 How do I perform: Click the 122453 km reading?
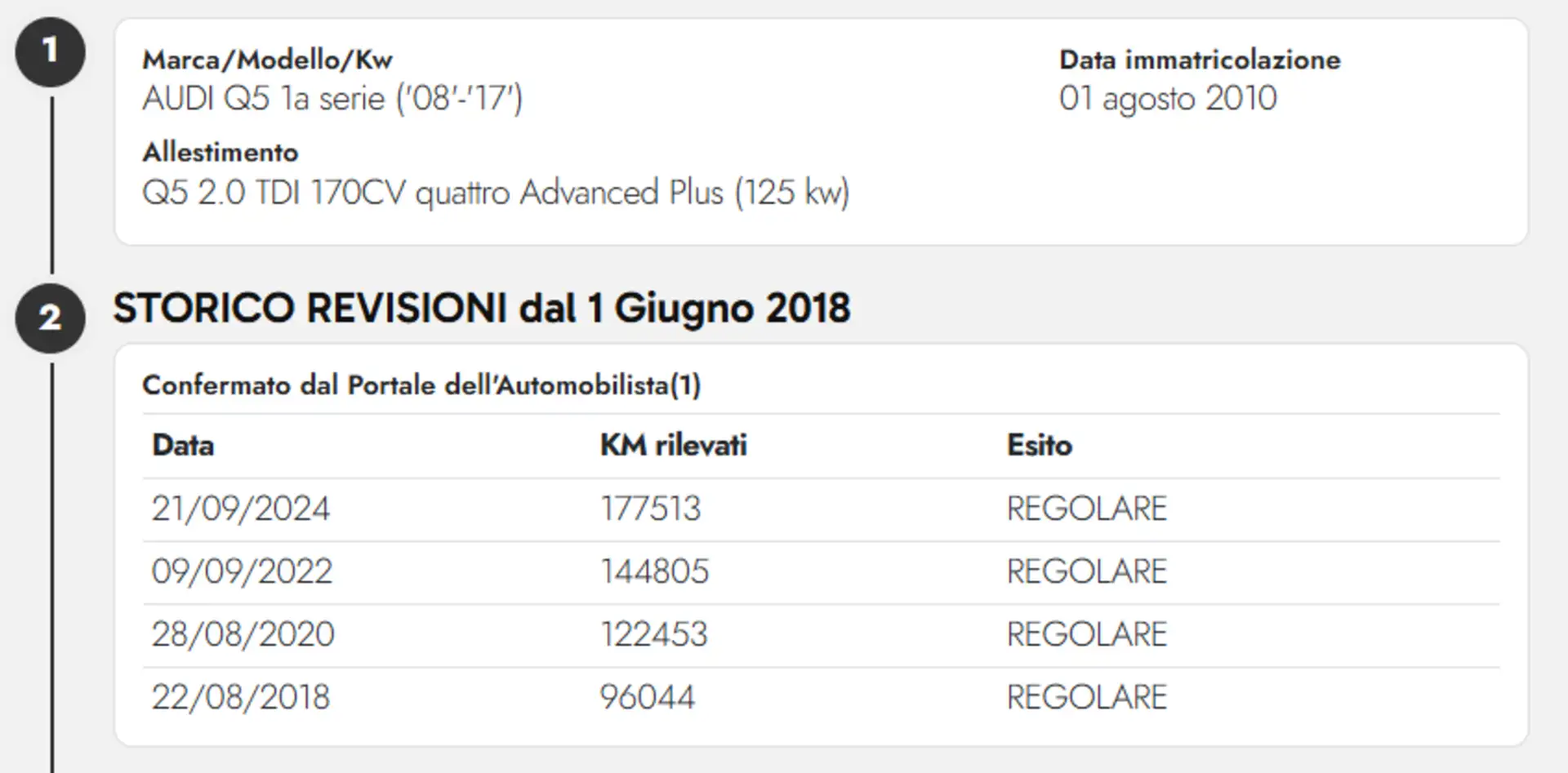653,634
